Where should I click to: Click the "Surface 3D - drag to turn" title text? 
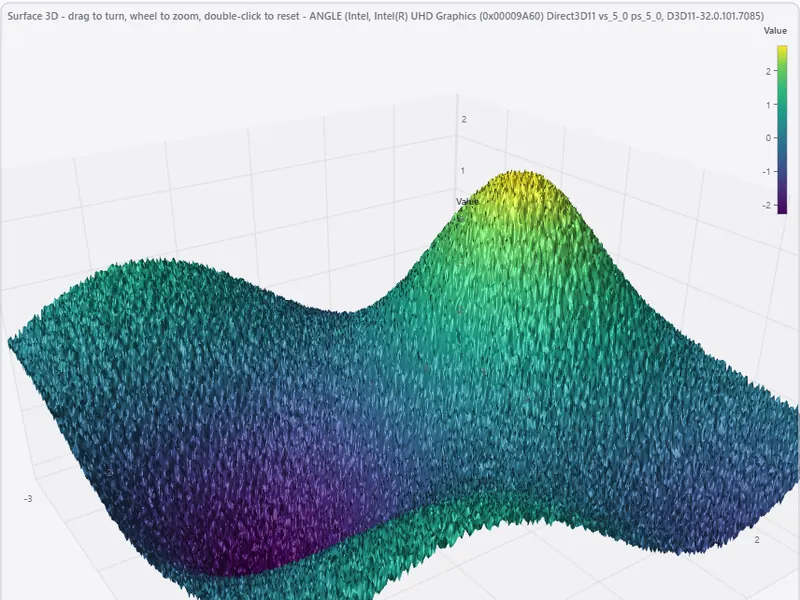pos(385,16)
